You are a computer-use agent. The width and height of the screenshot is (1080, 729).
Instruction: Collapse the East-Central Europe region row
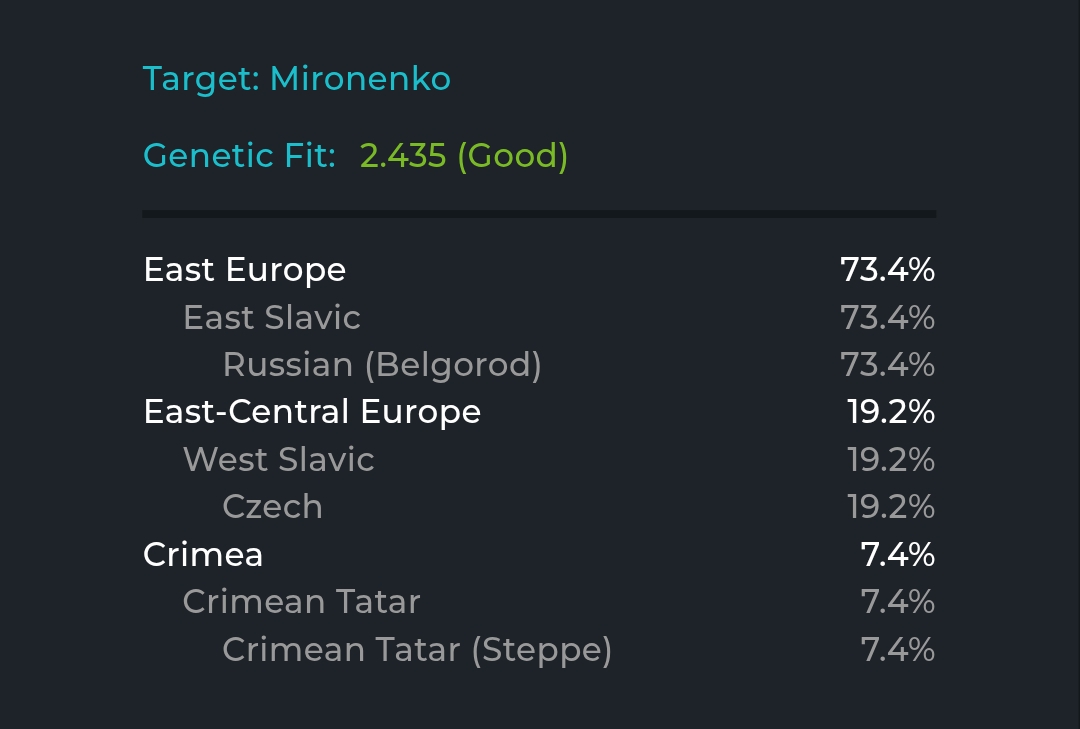point(539,412)
